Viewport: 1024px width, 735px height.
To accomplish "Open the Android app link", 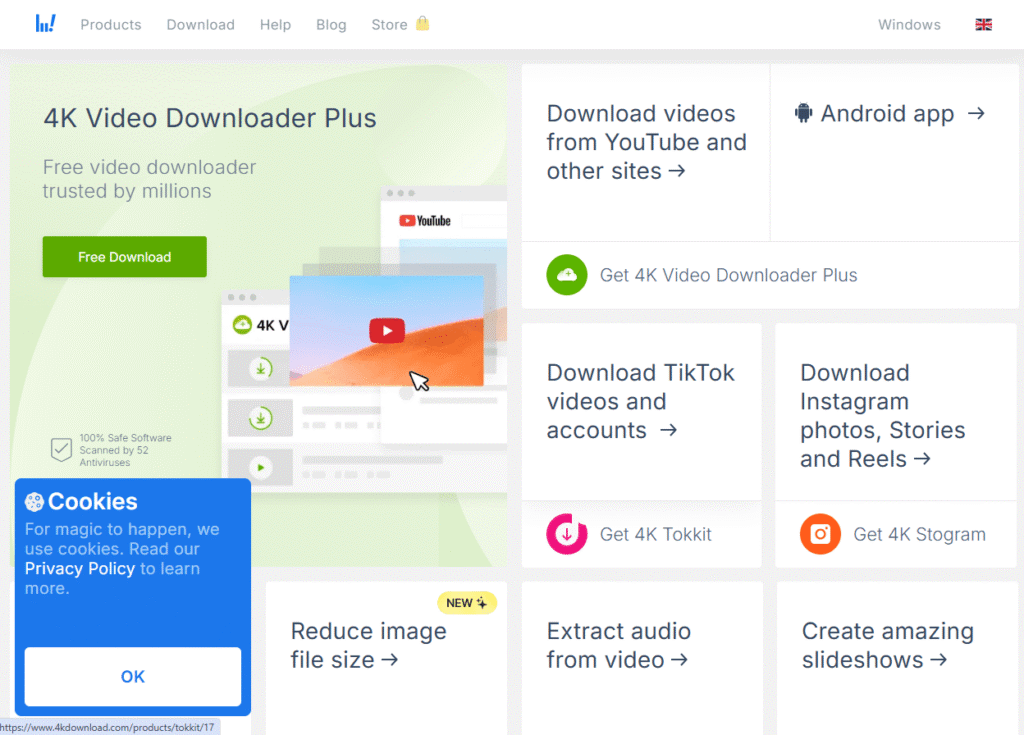I will click(x=889, y=114).
